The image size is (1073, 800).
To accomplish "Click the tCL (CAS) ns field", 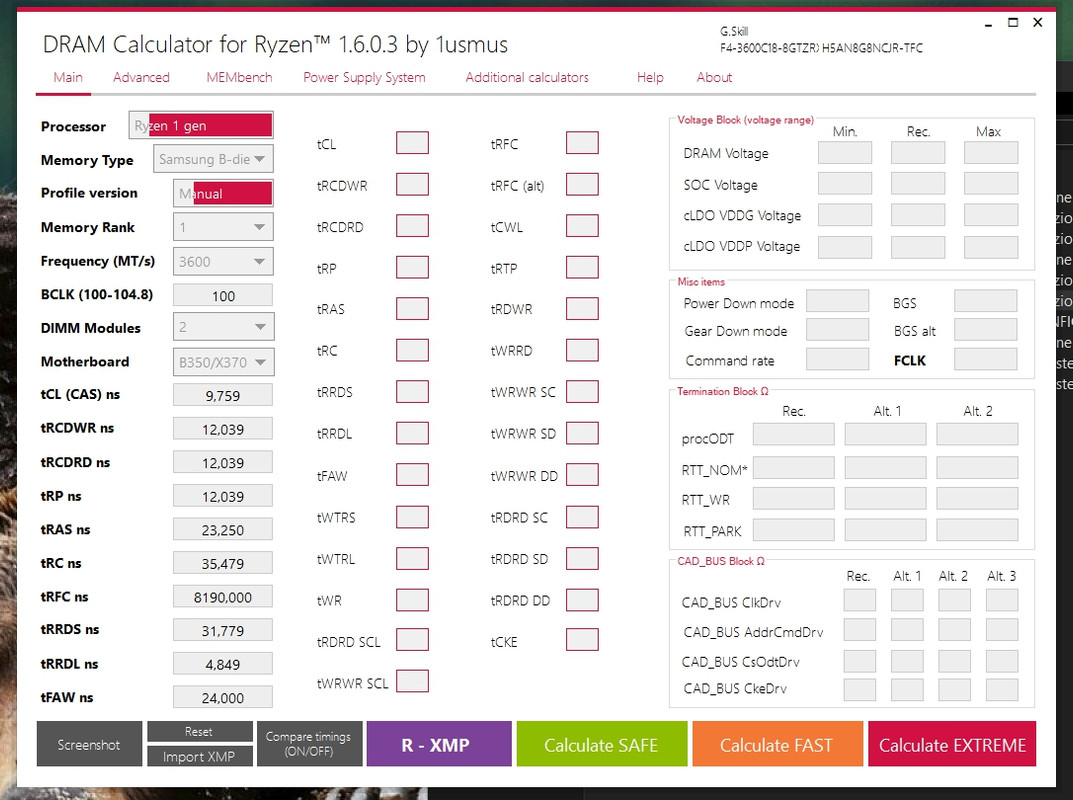I will [x=223, y=395].
